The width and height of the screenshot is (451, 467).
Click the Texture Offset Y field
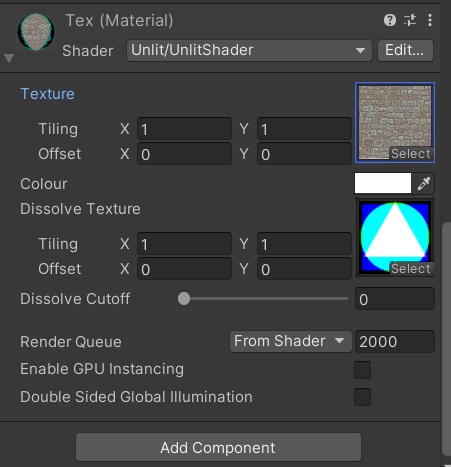point(304,154)
